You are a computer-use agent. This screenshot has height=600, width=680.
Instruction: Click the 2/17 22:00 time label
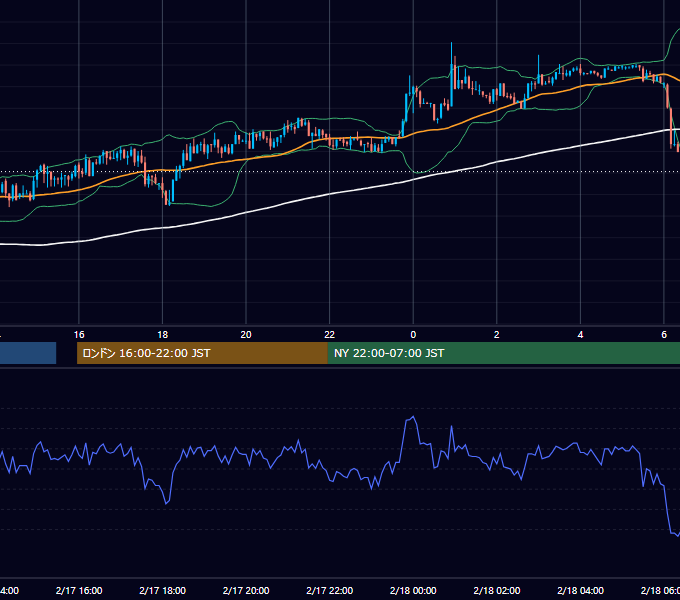click(330, 590)
